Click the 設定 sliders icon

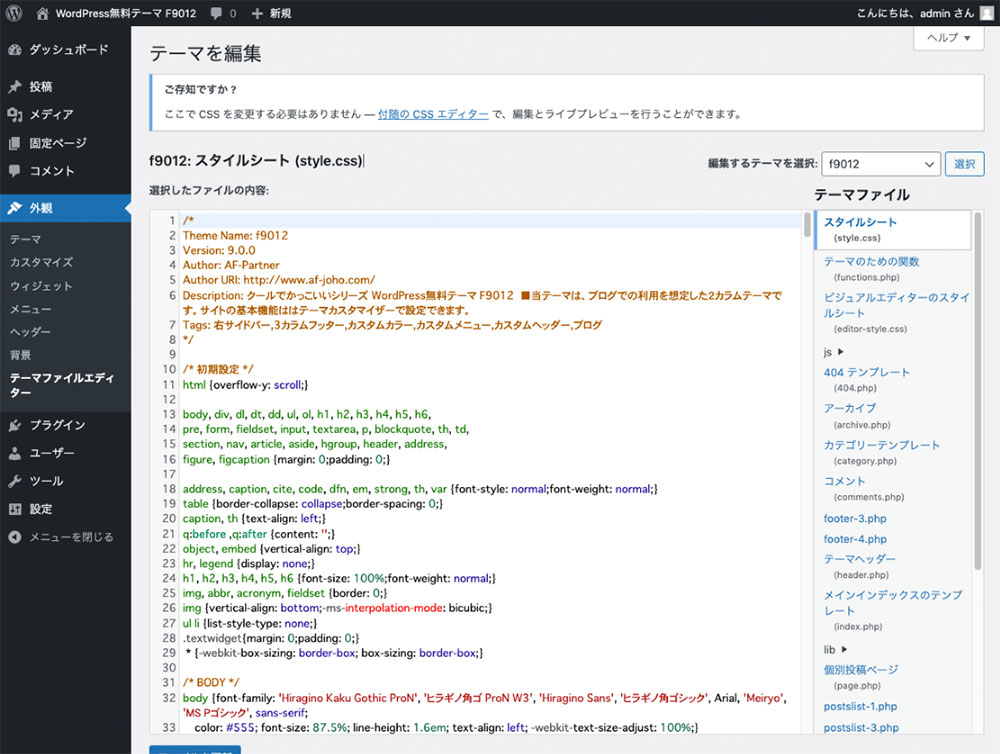click(x=15, y=509)
